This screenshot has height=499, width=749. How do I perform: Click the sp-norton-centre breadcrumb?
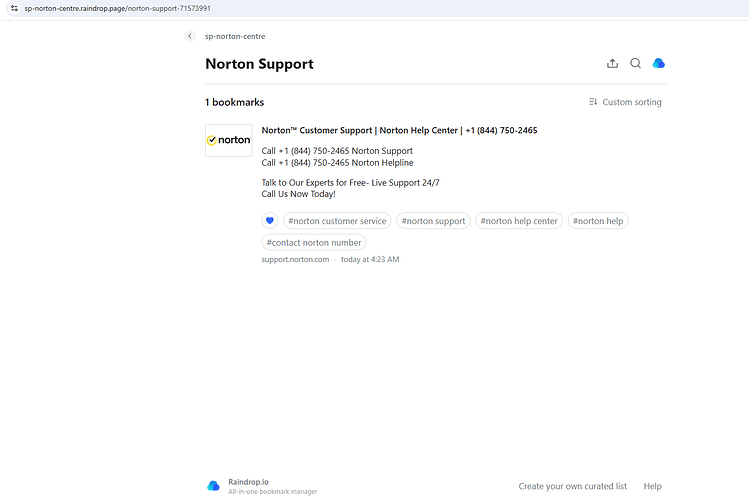pyautogui.click(x=235, y=36)
